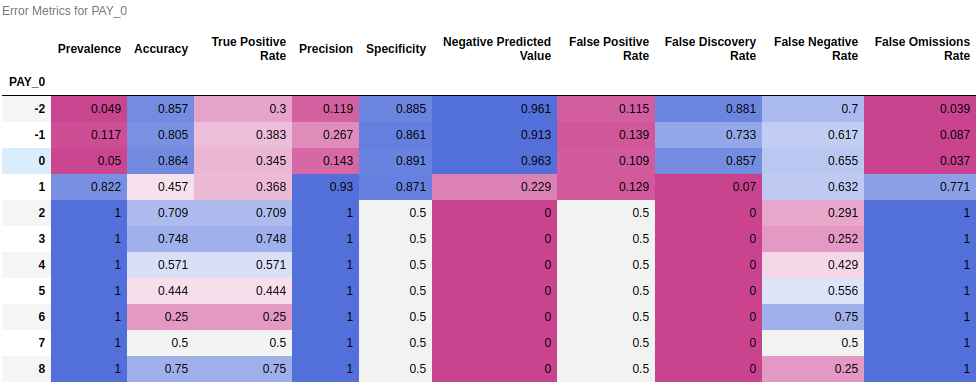
Task: Select Negative Predicted Value header
Action: pyautogui.click(x=496, y=49)
